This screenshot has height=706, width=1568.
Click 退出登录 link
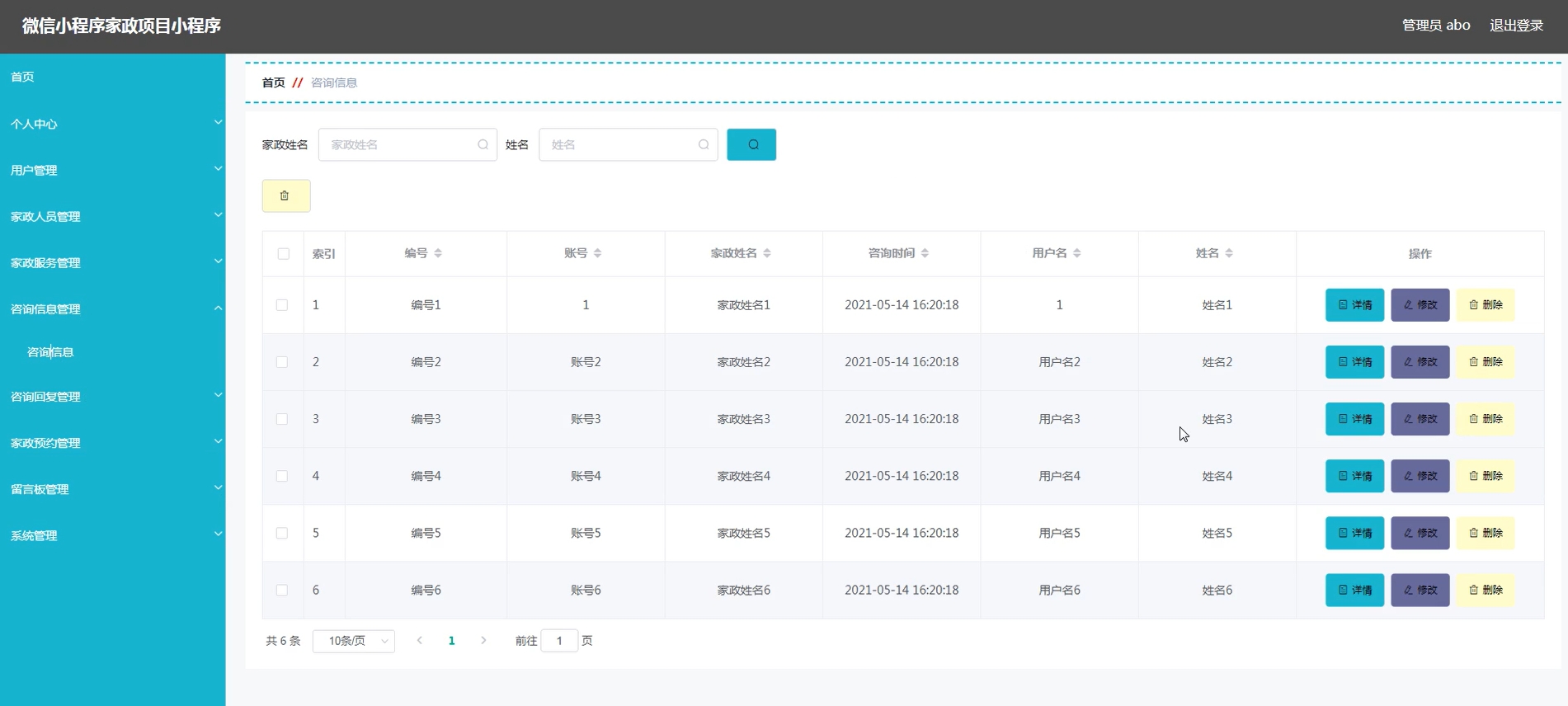point(1516,26)
